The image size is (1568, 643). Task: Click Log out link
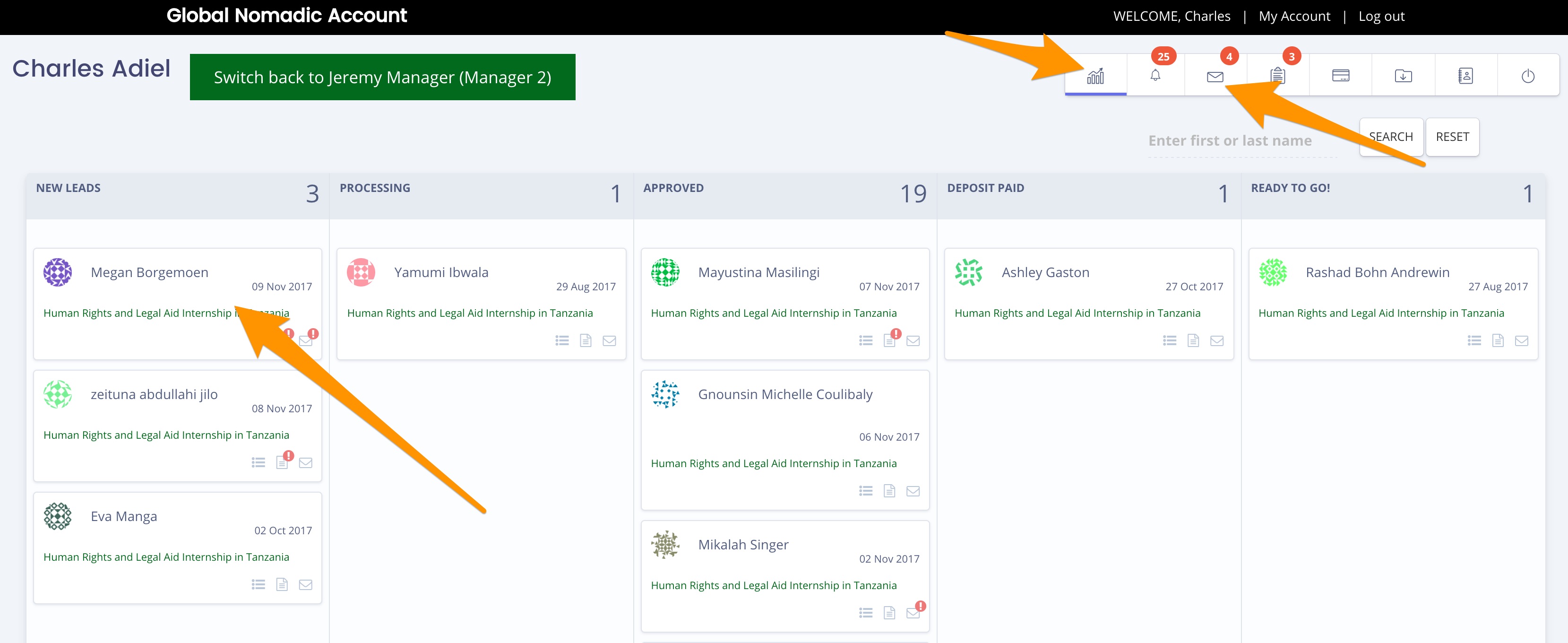point(1381,17)
